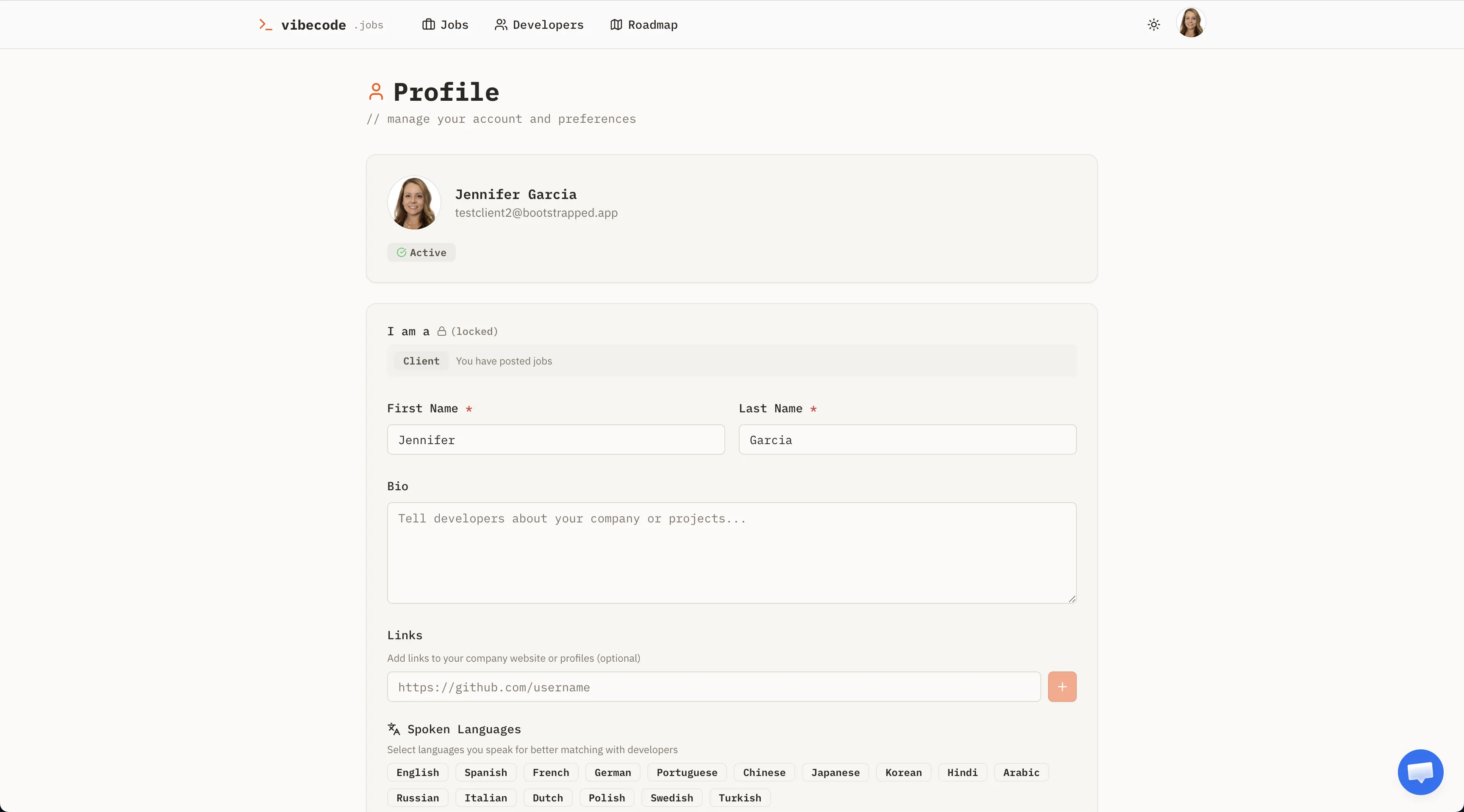Viewport: 1464px width, 812px height.
Task: Open the Jobs navigation item
Action: pyautogui.click(x=445, y=25)
